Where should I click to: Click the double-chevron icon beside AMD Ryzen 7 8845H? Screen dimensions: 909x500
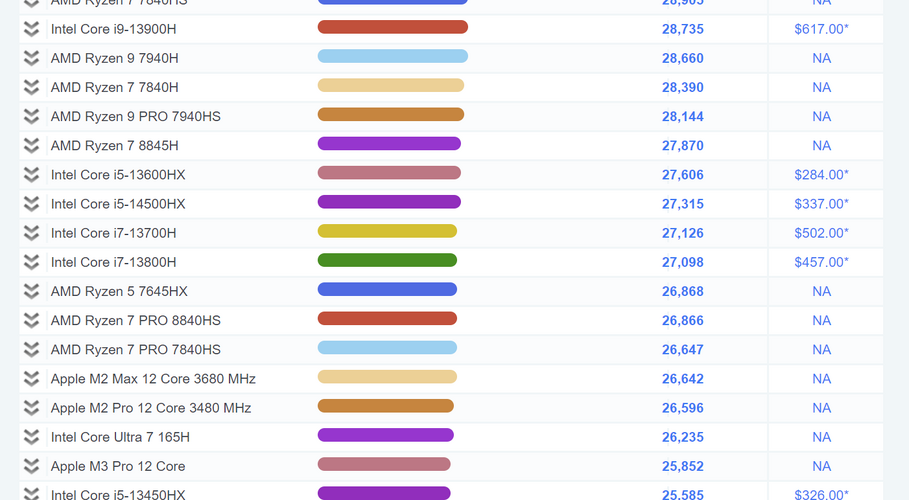click(x=31, y=146)
